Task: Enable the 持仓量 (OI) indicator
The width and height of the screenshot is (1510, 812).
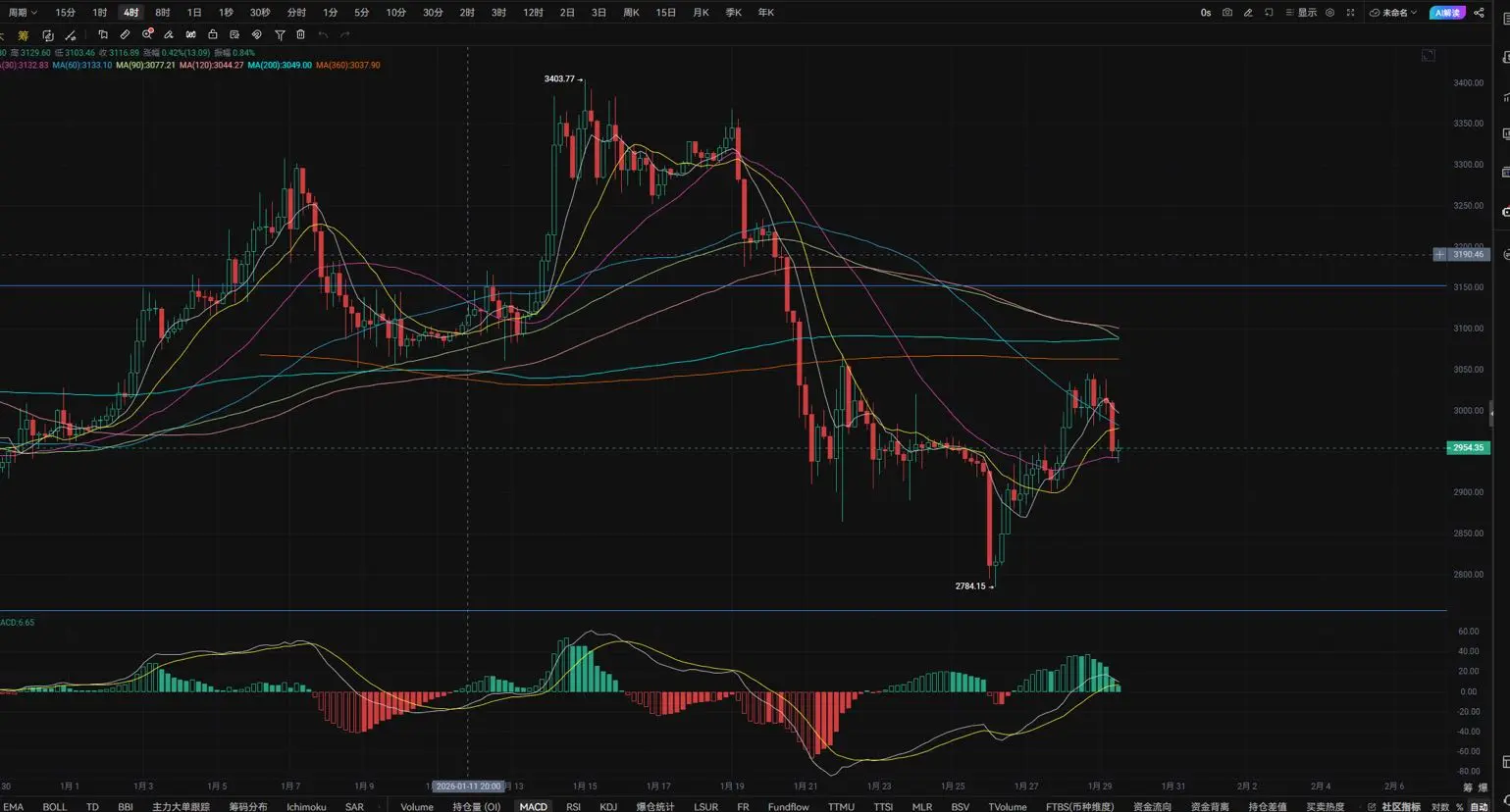Action: point(476,806)
